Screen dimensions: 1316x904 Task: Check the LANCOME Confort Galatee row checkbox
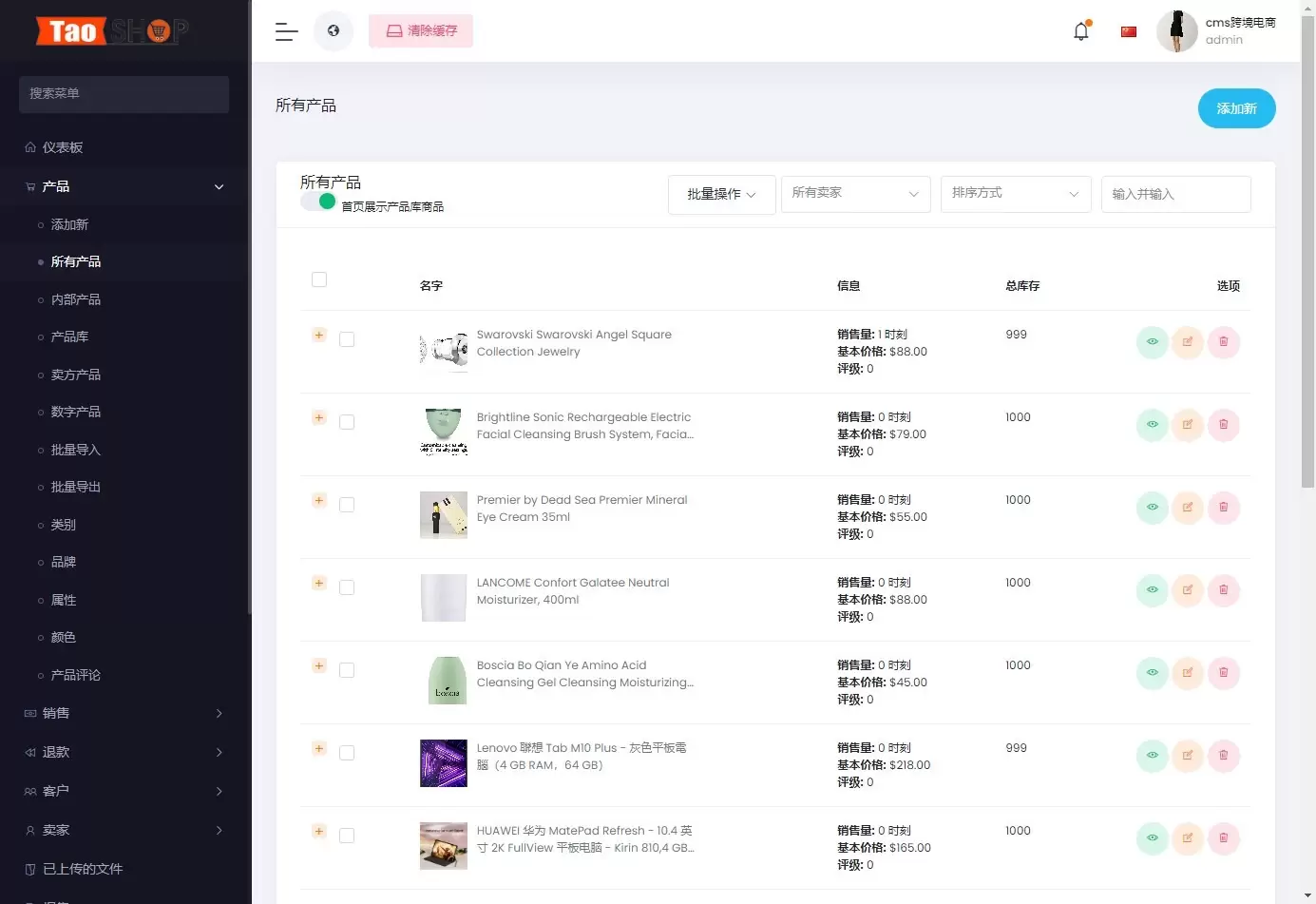click(347, 587)
